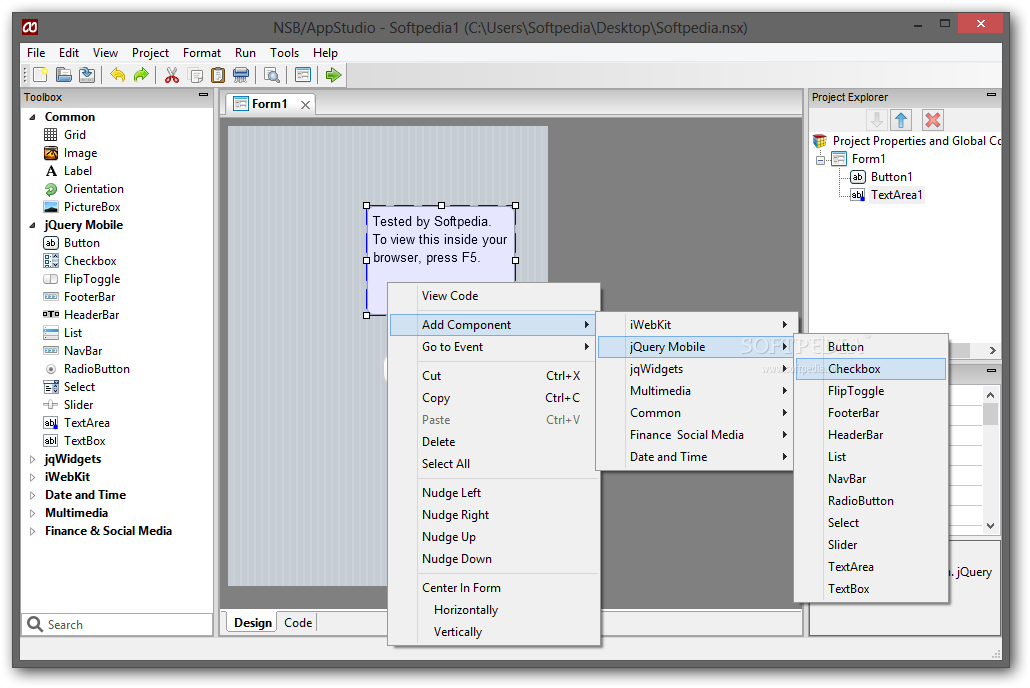This screenshot has height=688, width=1030.
Task: Click Project Explorer horizontal scroll right arrow
Action: tap(992, 351)
